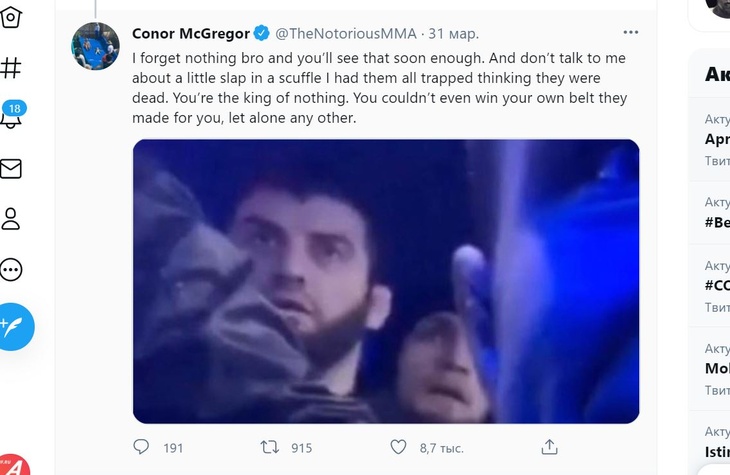Open the trend starting with "Mol"
Viewport: 730px width, 475px height.
click(x=717, y=368)
